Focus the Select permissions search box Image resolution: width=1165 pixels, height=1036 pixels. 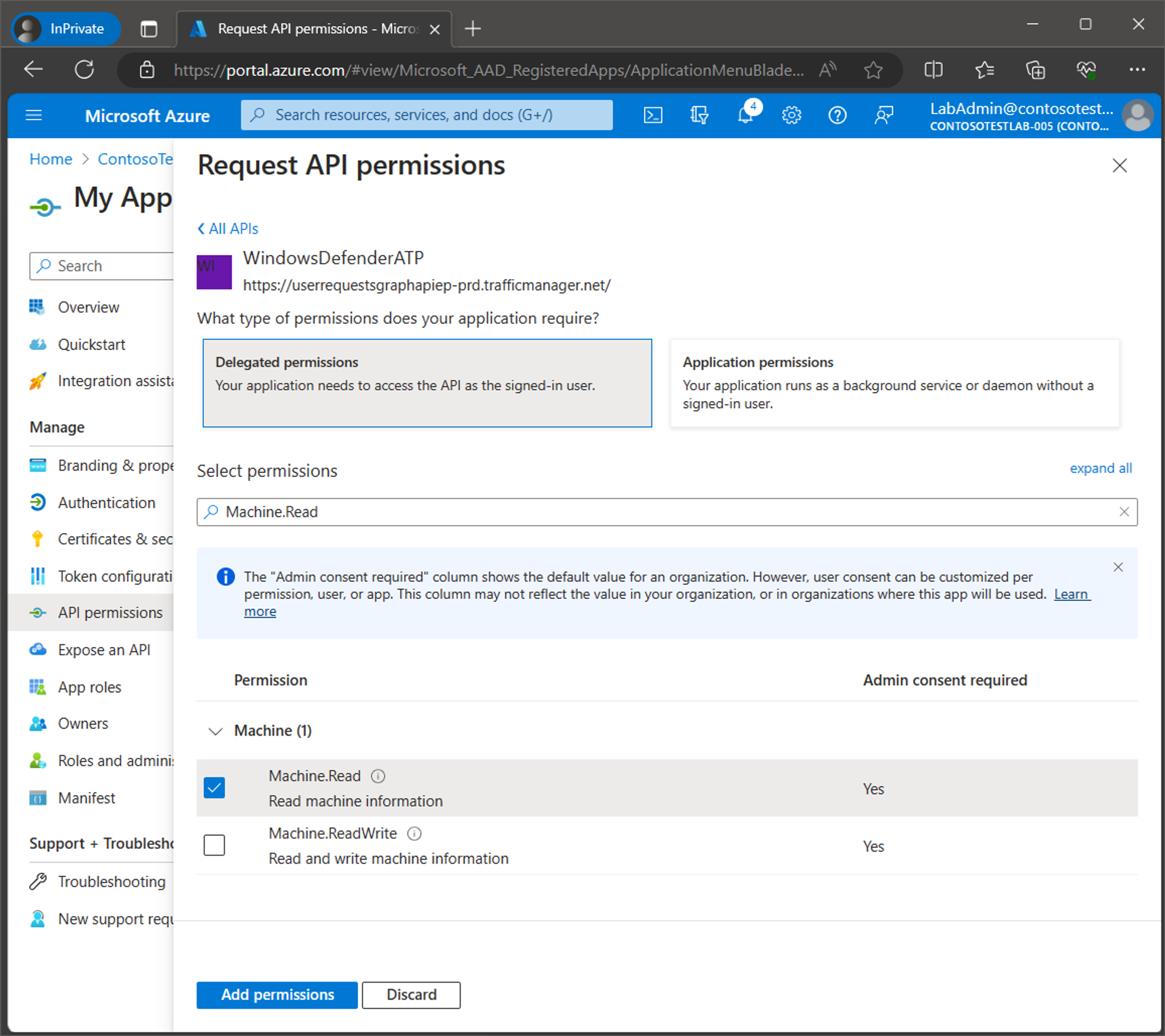[667, 512]
